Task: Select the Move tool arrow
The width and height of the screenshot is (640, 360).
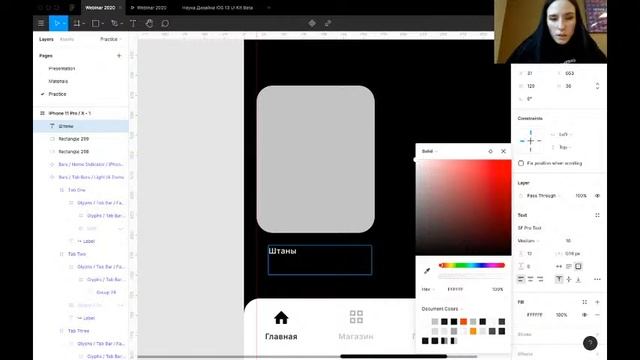Action: tap(56, 23)
